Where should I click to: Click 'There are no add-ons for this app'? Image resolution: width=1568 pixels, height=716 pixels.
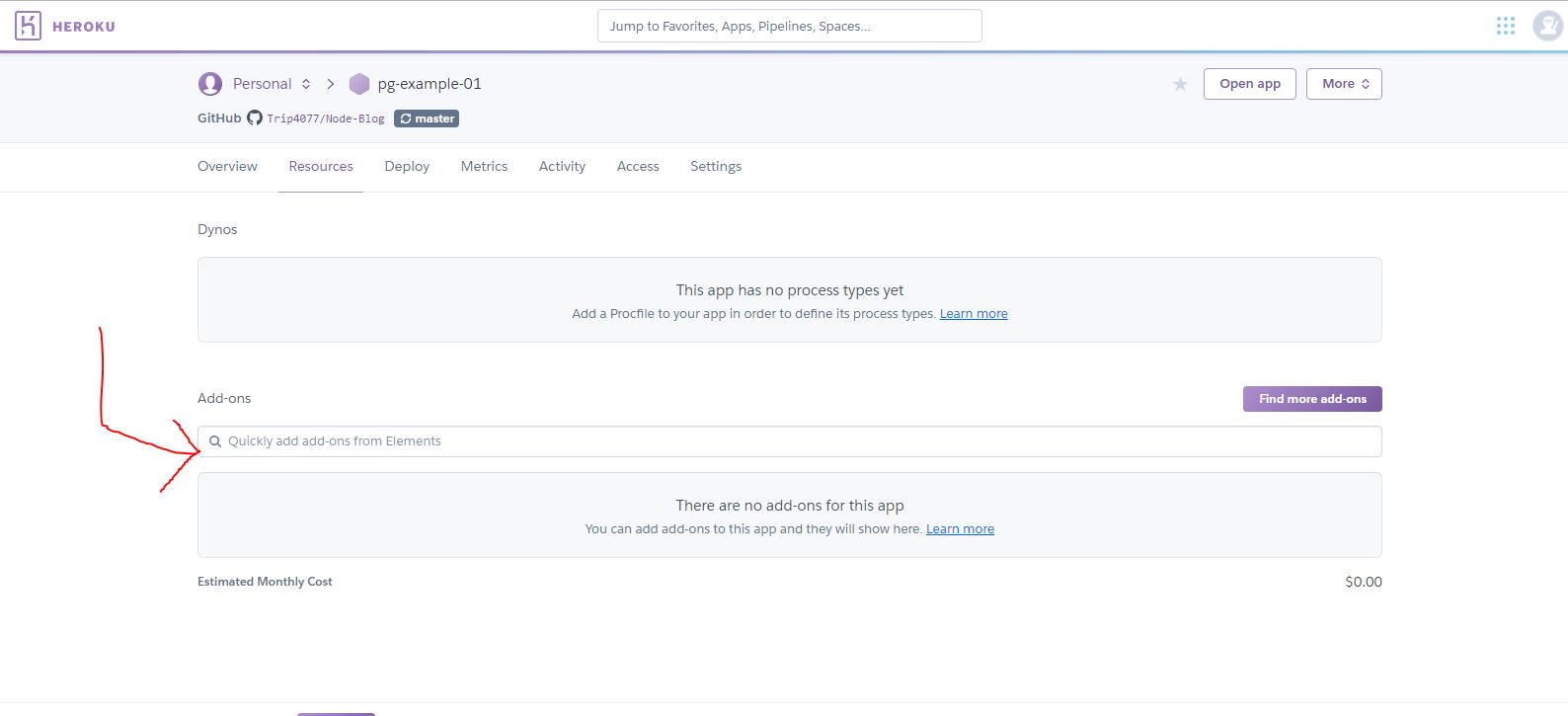790,506
